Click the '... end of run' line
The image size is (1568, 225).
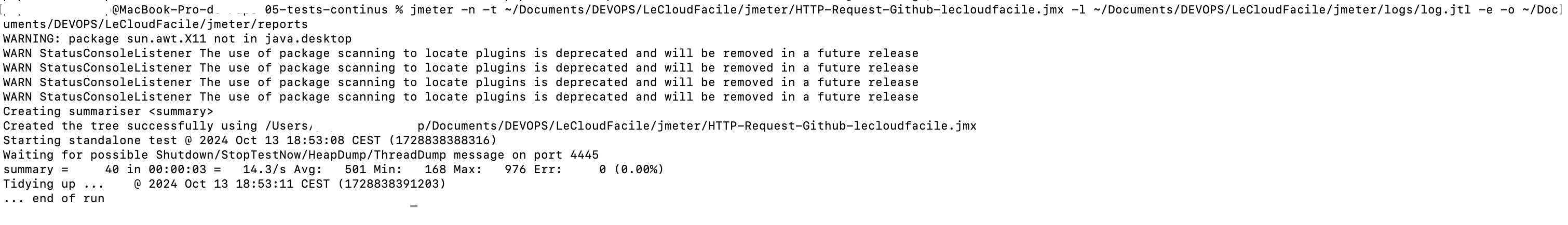tap(53, 198)
